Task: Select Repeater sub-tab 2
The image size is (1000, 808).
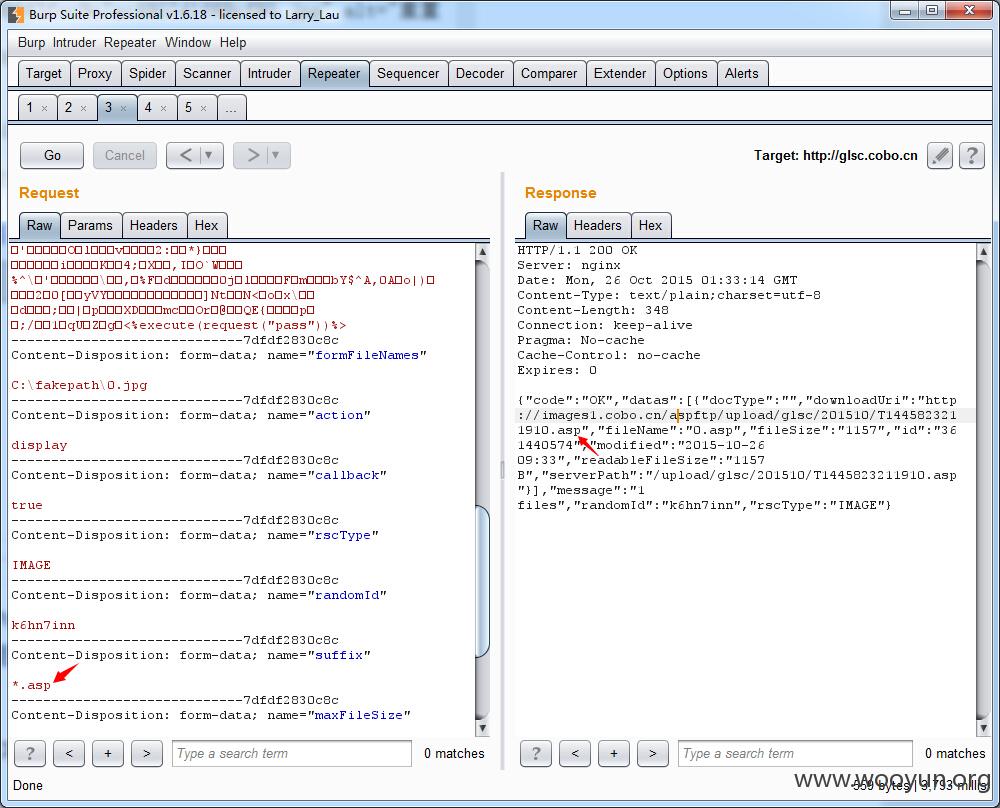Action: [68, 107]
